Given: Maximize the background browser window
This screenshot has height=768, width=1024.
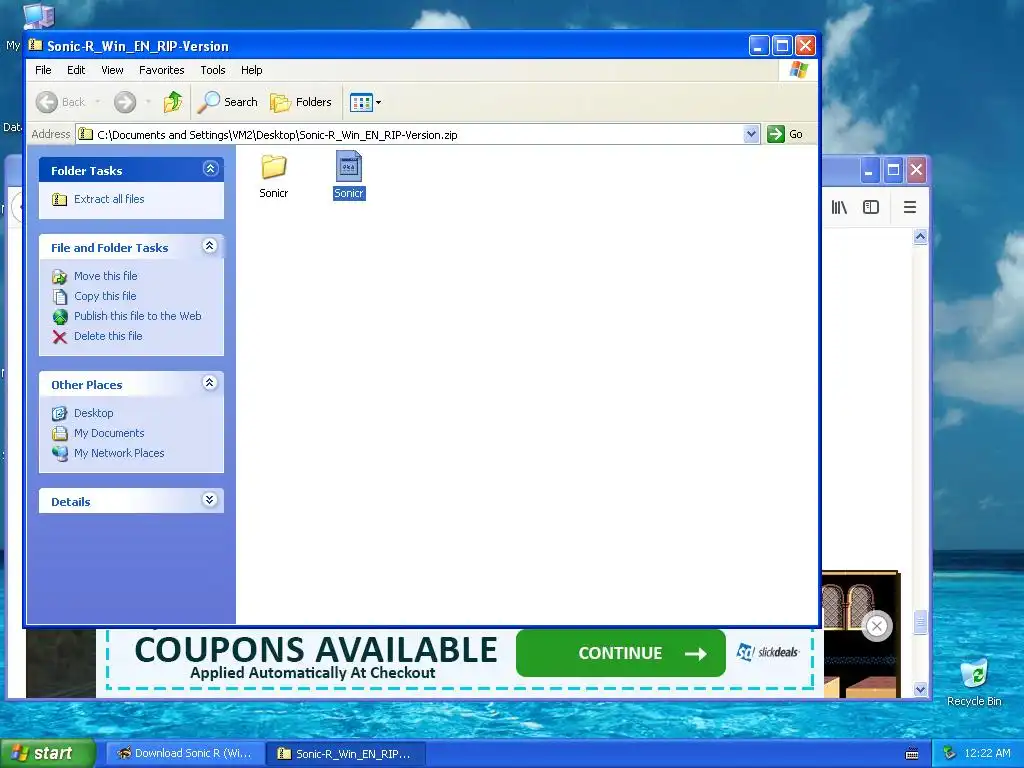Looking at the screenshot, I should [893, 170].
